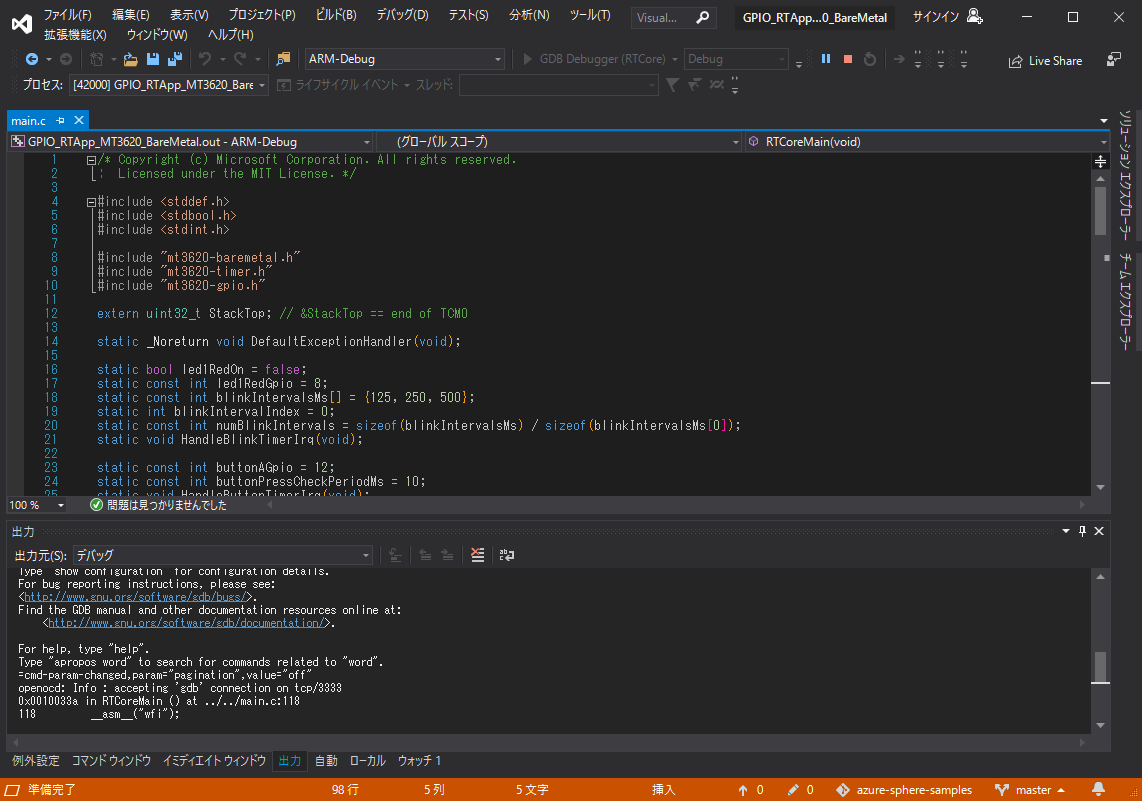Viewport: 1142px width, 801px height.
Task: Switch to the ウォッチ 1 tab
Action: tap(420, 761)
